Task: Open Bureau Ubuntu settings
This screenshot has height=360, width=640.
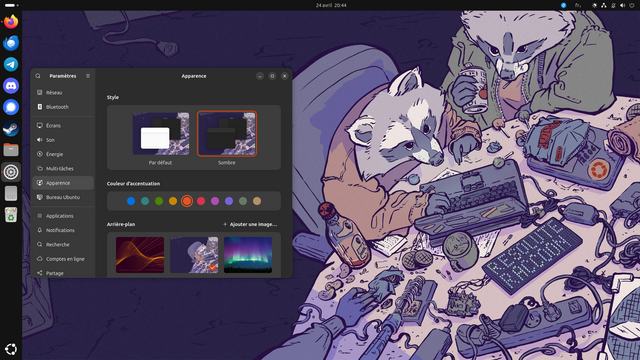Action: point(63,197)
